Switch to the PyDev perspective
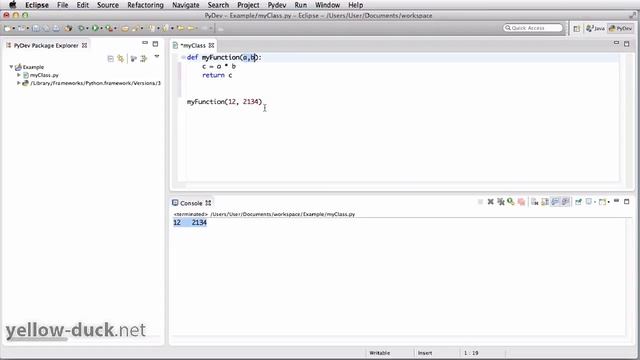The image size is (640, 360). pos(620,28)
